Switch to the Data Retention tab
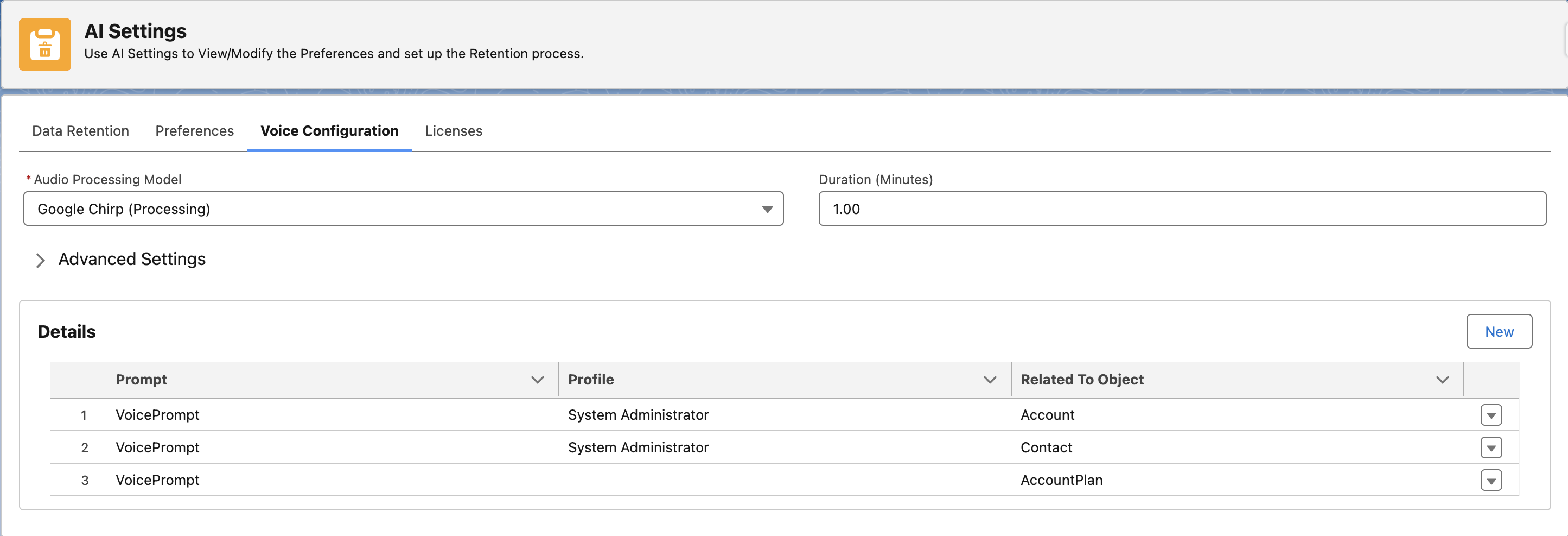Screen dimensions: 1568x536 (80, 131)
